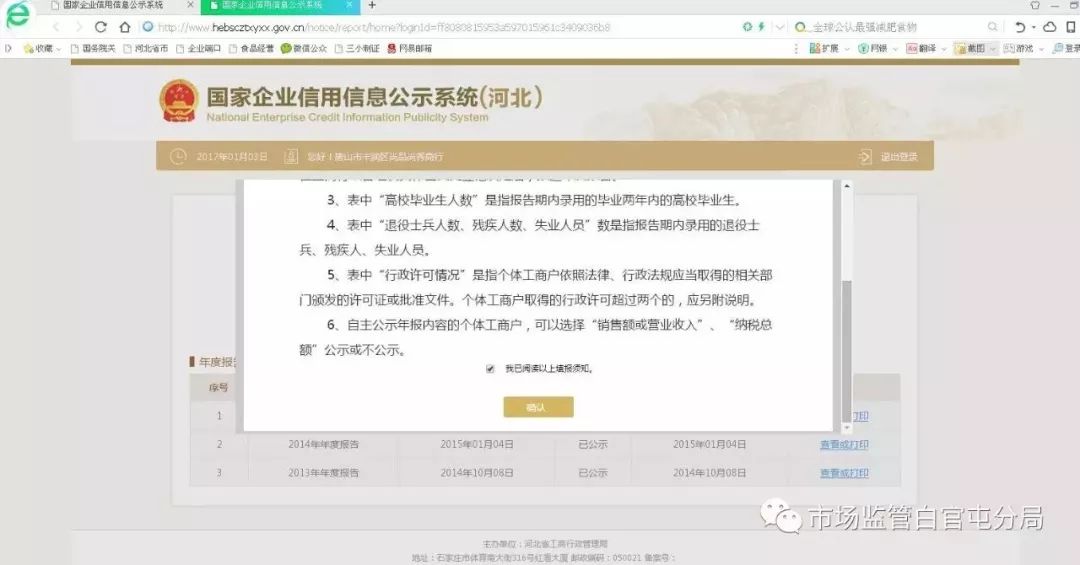Image resolution: width=1080 pixels, height=565 pixels.
Task: Select the 2013年年度报告 cell
Action: click(323, 473)
